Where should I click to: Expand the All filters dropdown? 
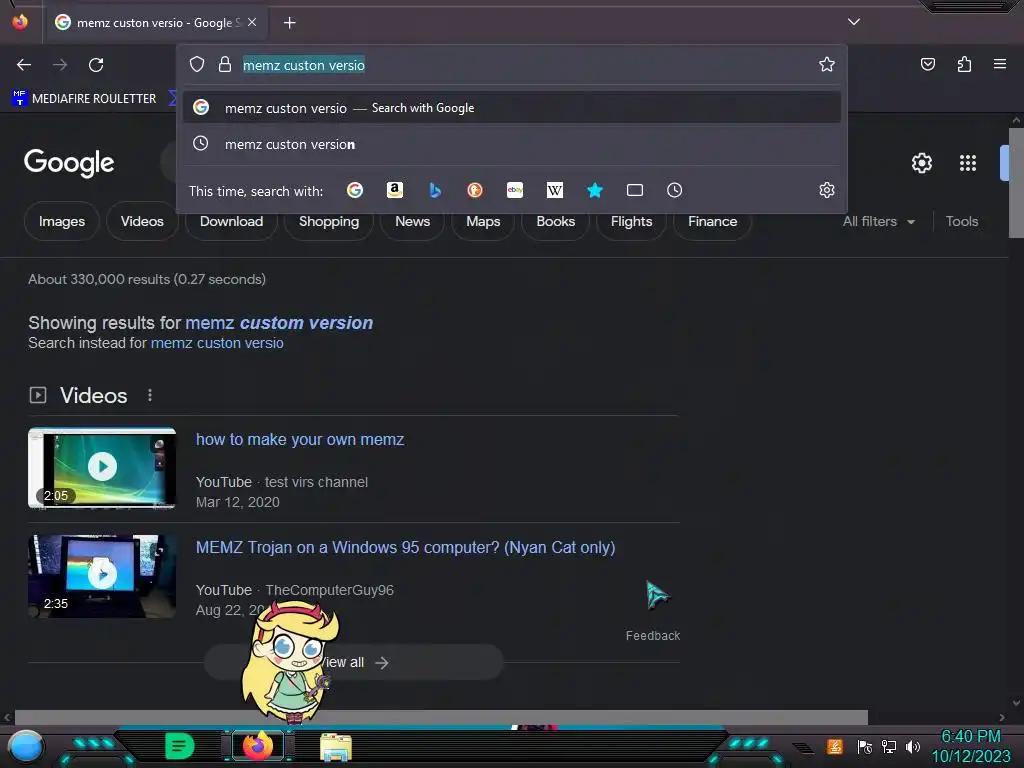click(878, 221)
